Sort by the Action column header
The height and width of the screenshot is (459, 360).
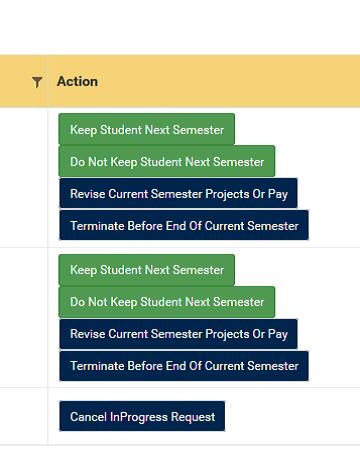(77, 81)
